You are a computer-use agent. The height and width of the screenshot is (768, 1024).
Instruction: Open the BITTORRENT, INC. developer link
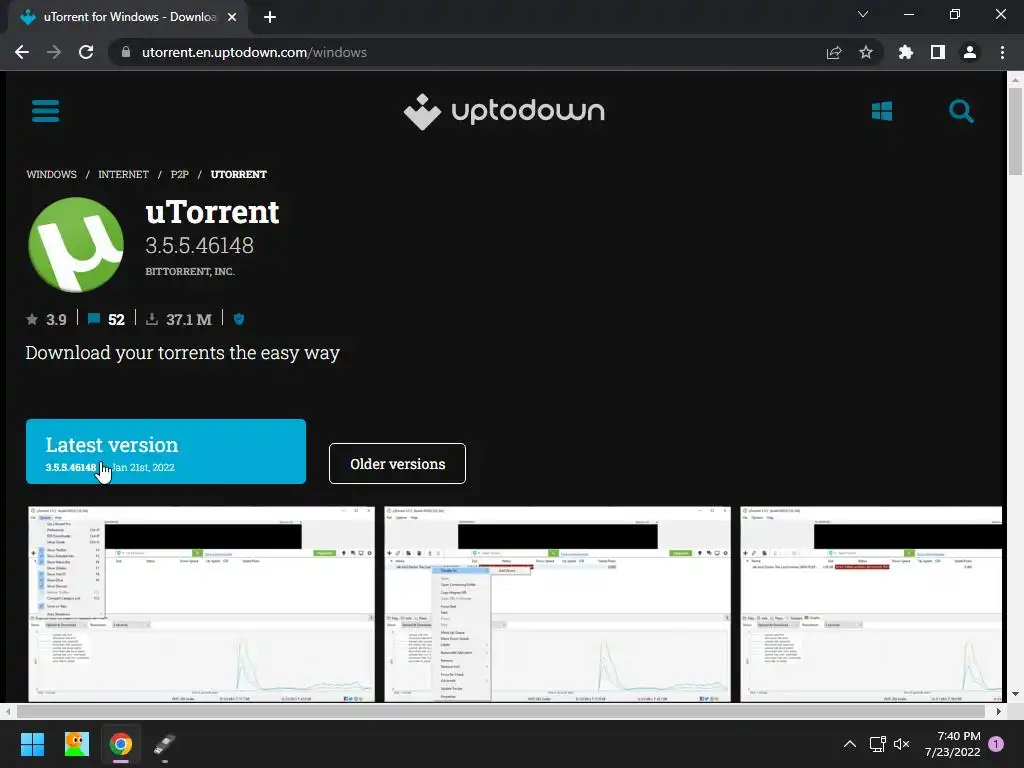pos(189,271)
